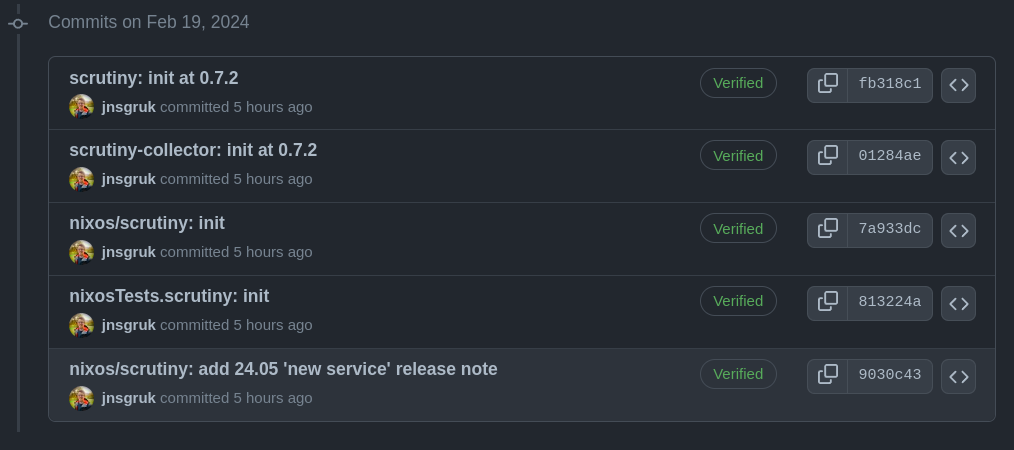Open commit hash 813224a
The height and width of the screenshot is (450, 1014).
(889, 302)
